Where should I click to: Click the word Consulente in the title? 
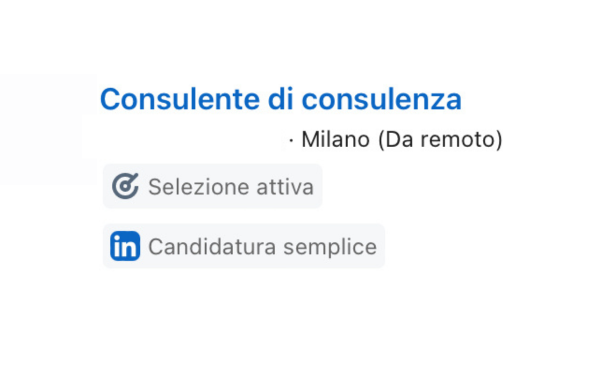point(180,99)
